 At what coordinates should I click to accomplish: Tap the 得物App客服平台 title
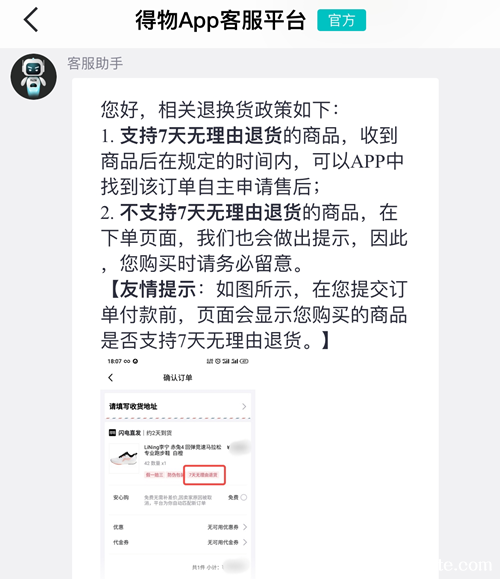pyautogui.click(x=220, y=20)
